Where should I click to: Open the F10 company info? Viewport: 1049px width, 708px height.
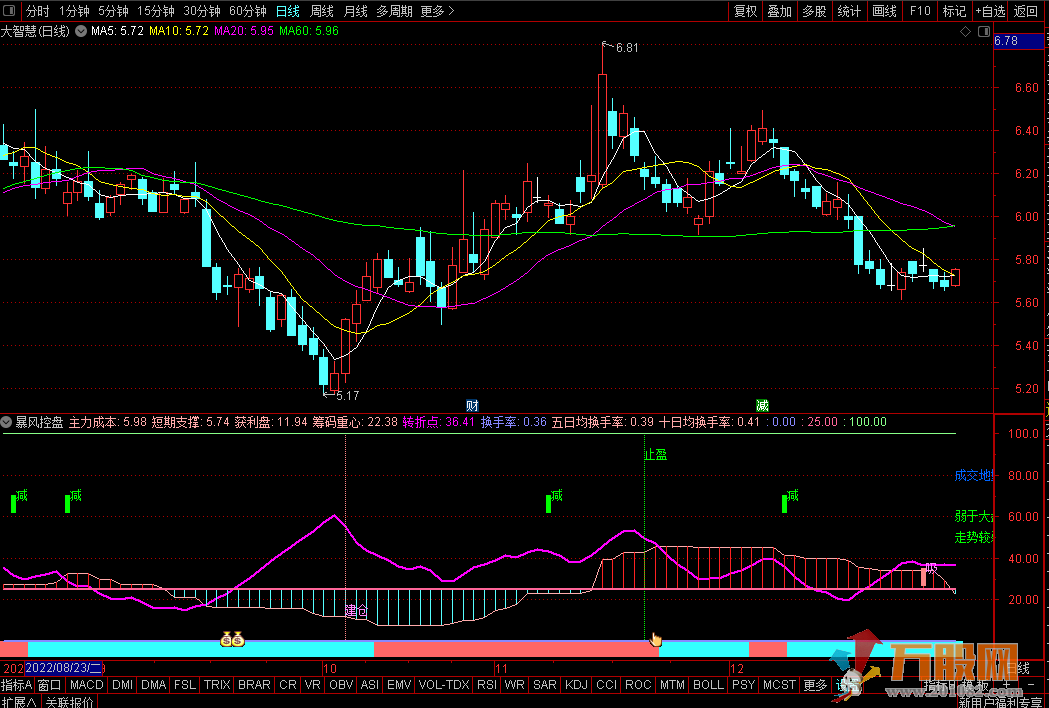tap(920, 11)
